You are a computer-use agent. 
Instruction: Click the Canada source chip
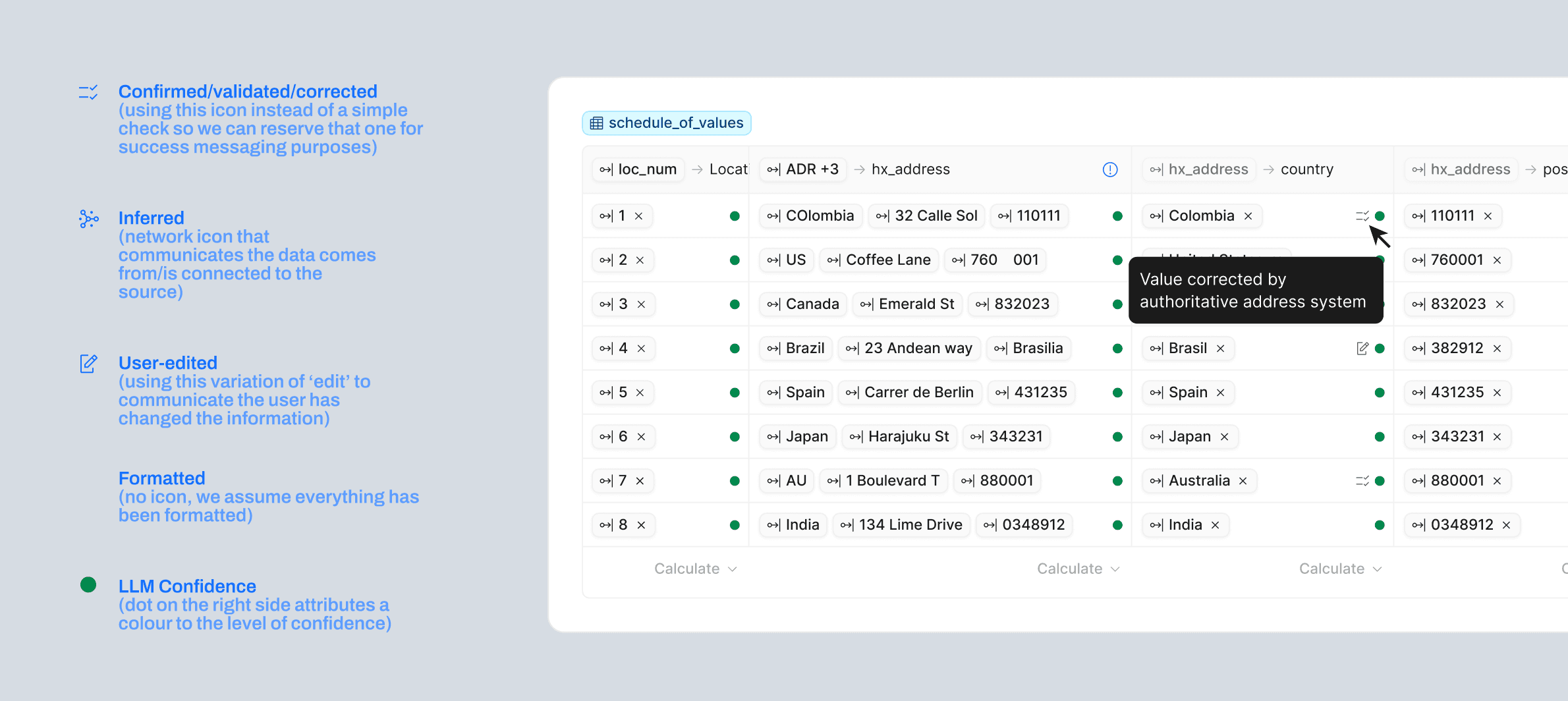point(803,304)
